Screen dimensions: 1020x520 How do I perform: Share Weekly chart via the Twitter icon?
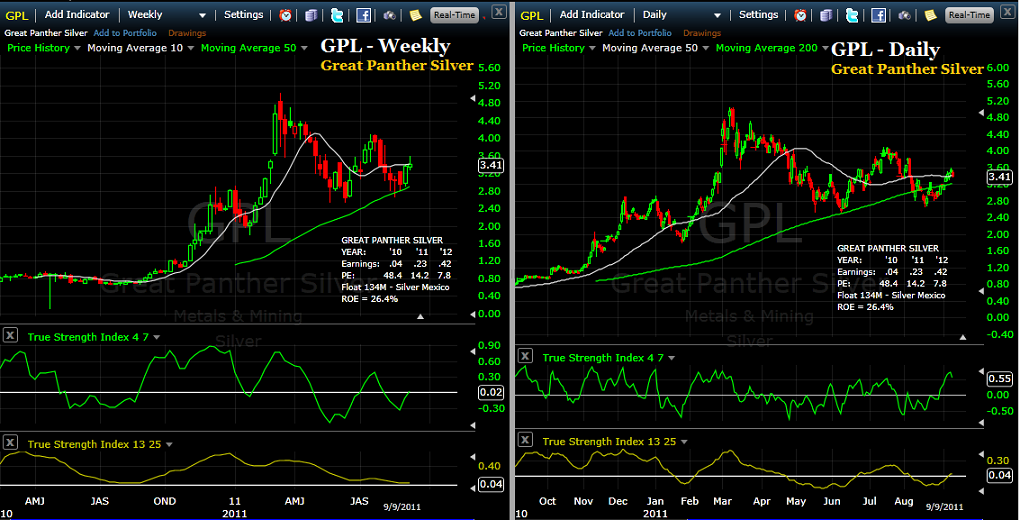(x=337, y=15)
